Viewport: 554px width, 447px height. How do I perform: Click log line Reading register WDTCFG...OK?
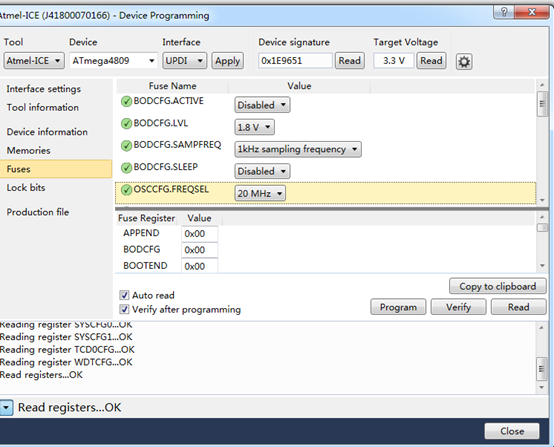tap(66, 362)
